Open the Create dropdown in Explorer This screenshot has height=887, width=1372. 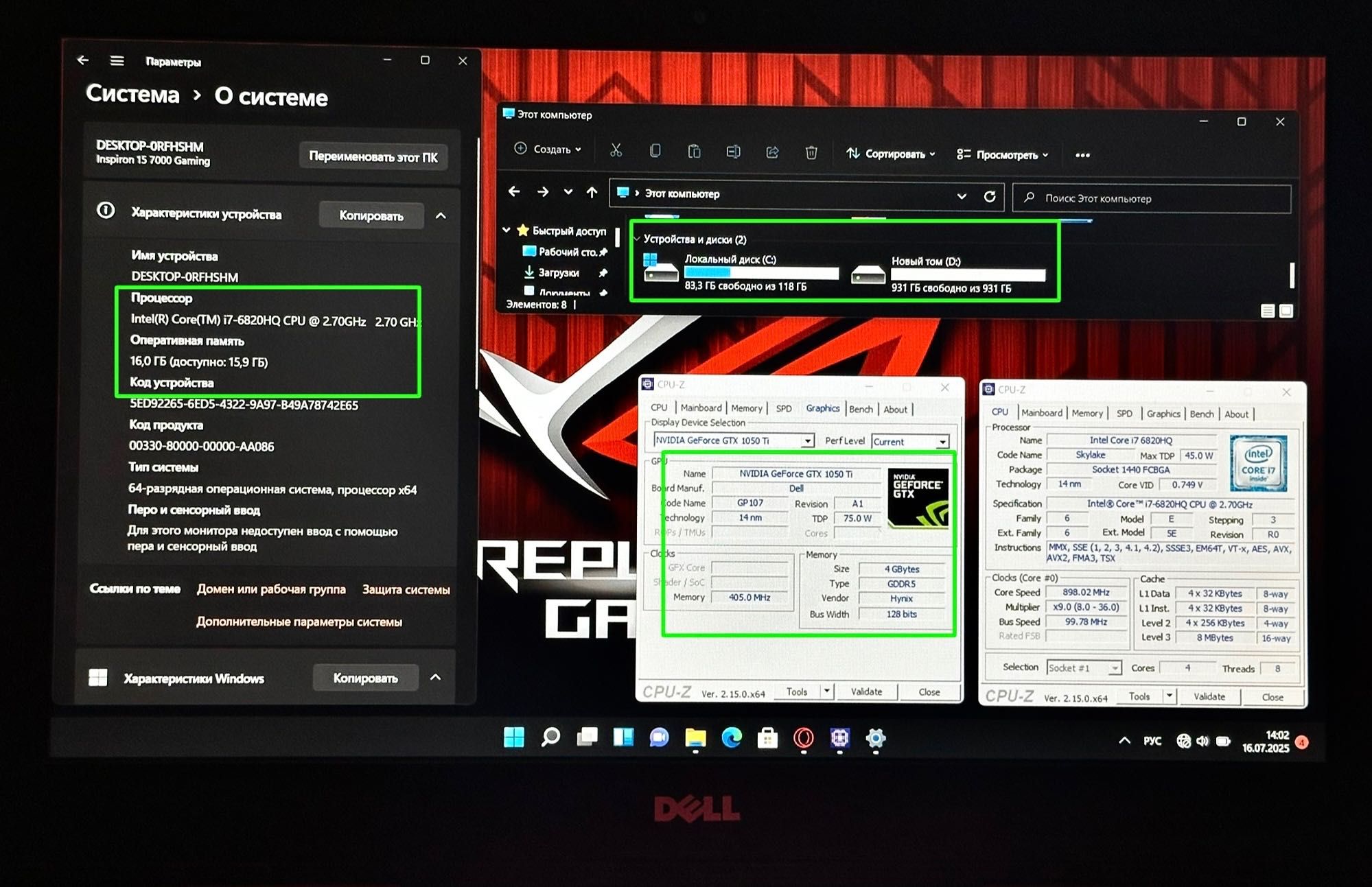coord(548,149)
